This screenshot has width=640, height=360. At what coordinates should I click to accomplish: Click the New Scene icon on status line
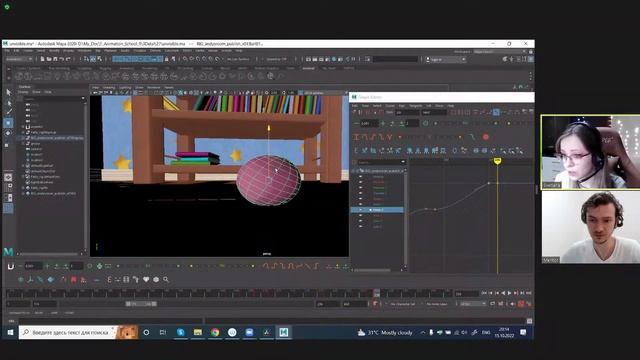click(42, 59)
